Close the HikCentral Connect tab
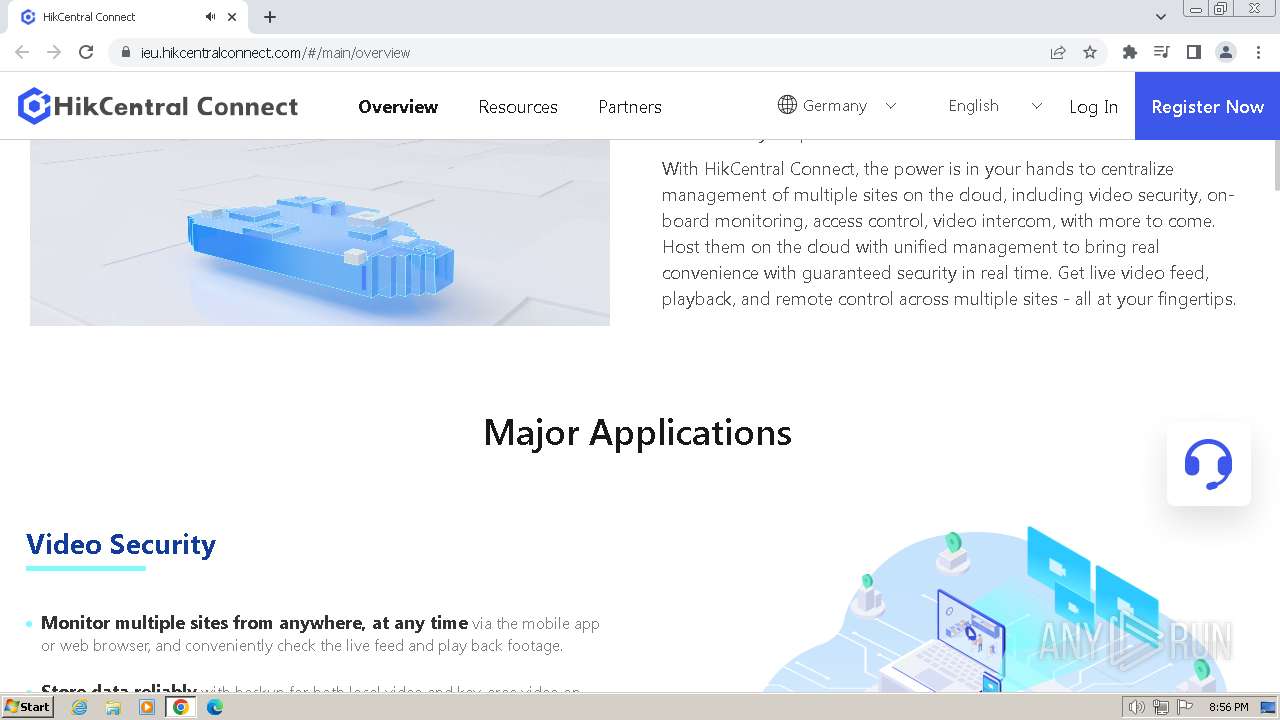The image size is (1280, 720). tap(232, 17)
